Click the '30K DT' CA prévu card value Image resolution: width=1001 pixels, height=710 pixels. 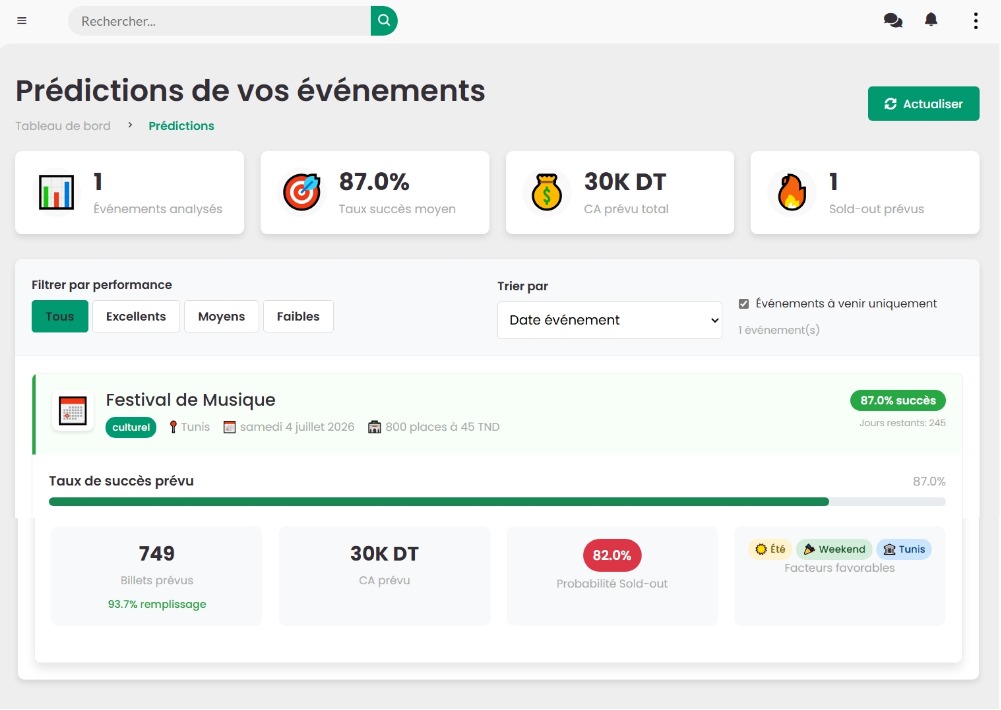click(384, 554)
